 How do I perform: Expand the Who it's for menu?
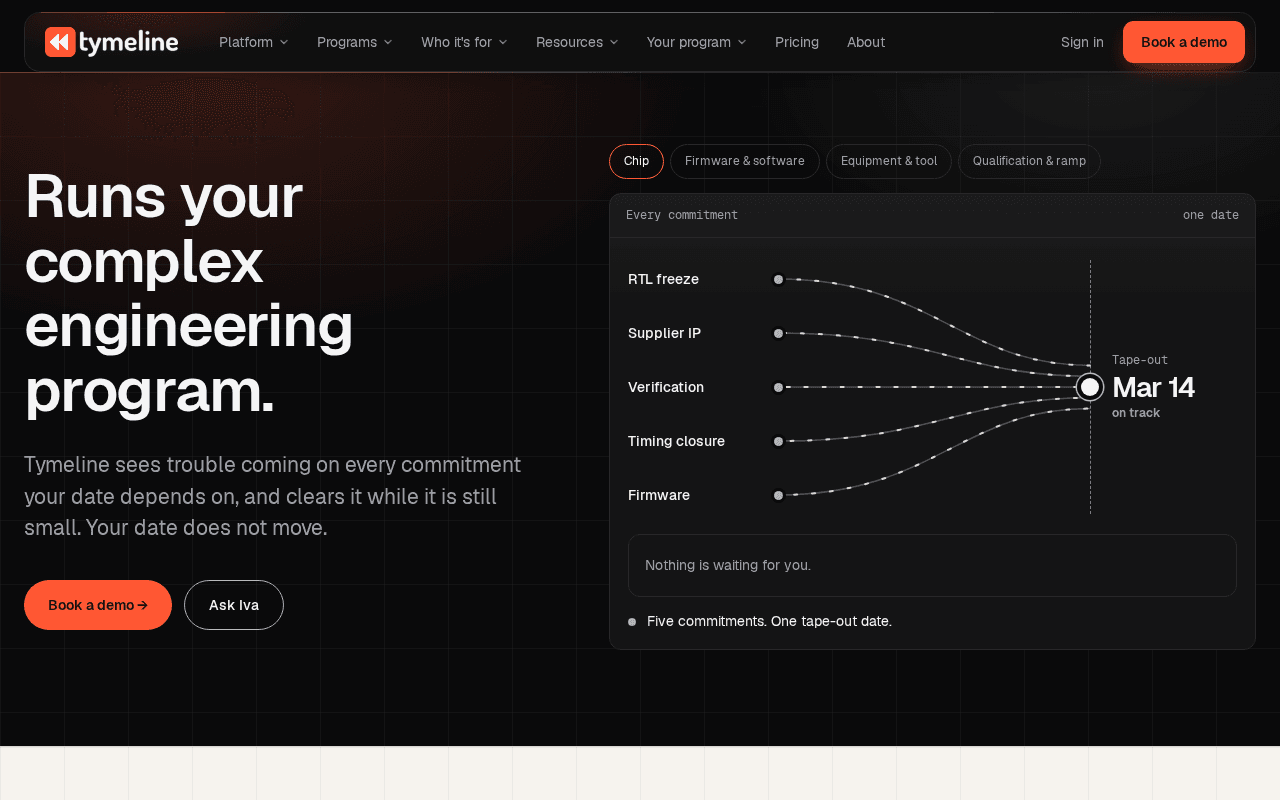coord(464,42)
